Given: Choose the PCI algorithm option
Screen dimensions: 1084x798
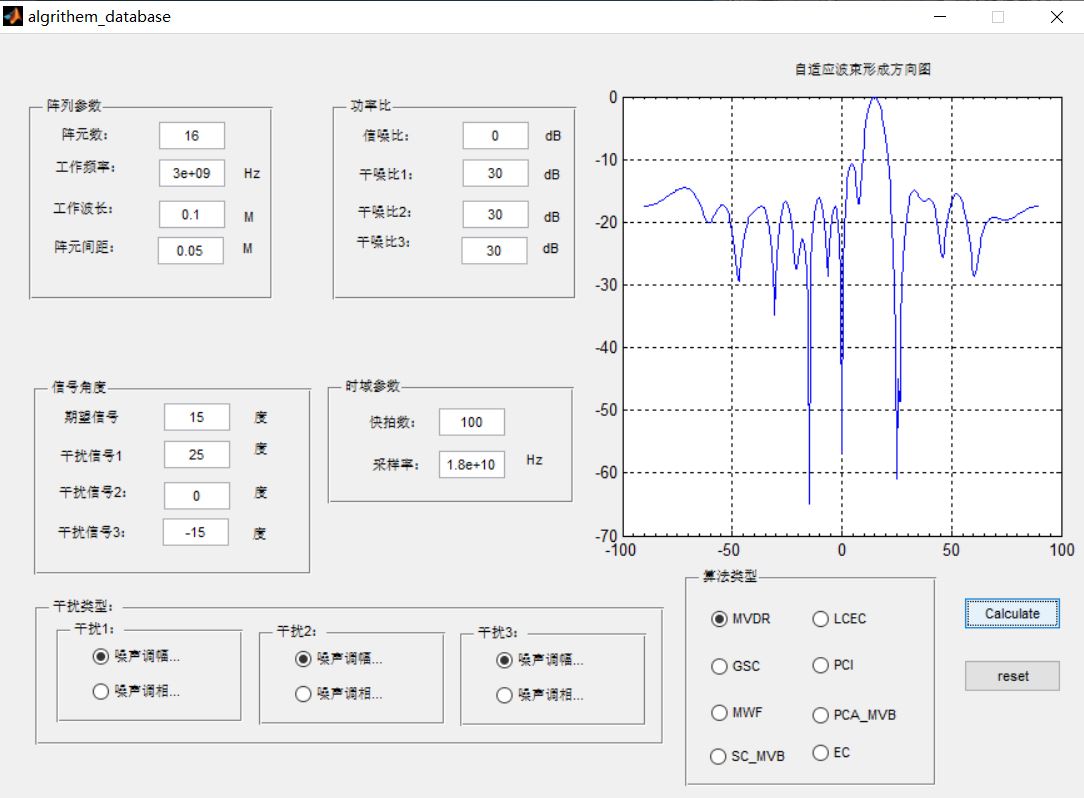Looking at the screenshot, I should click(x=833, y=665).
